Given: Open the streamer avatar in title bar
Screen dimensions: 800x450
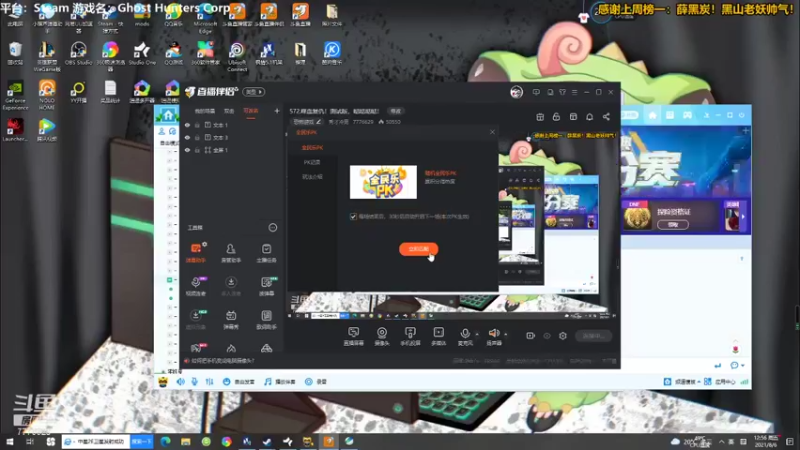Looking at the screenshot, I should point(516,92).
